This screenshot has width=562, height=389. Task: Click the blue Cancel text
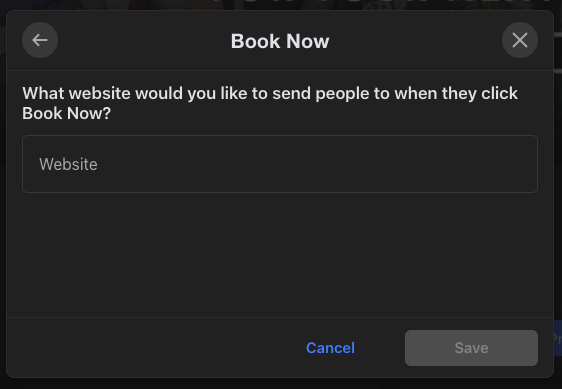[x=330, y=348]
